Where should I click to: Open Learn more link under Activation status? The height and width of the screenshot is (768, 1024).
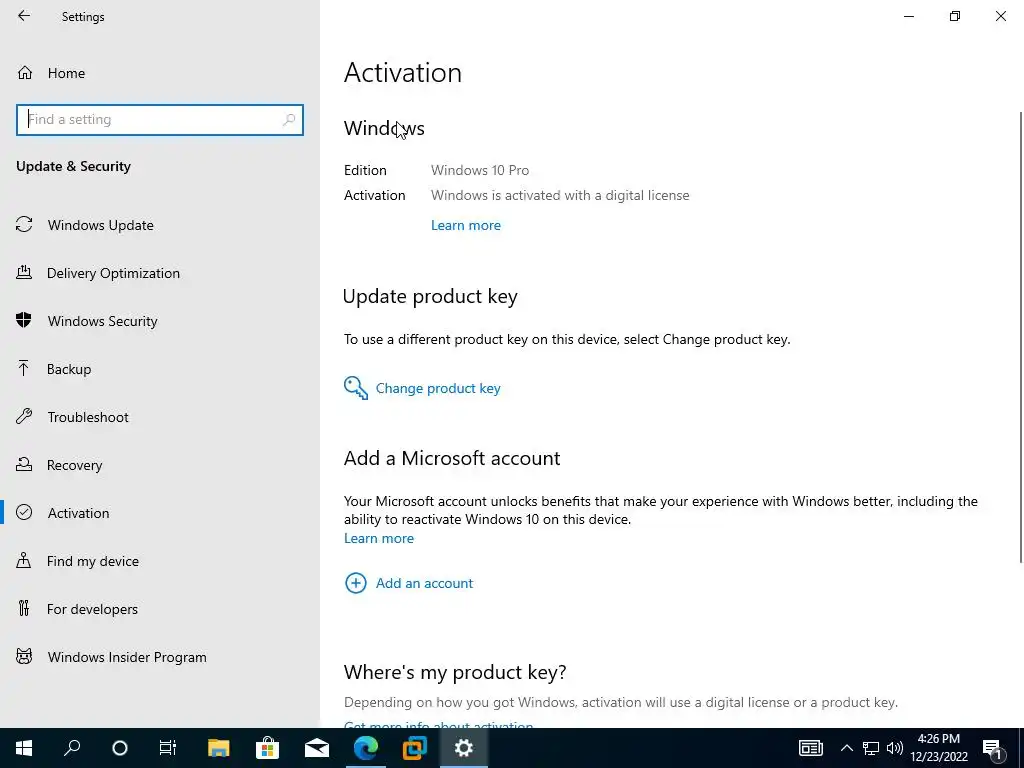pos(466,225)
